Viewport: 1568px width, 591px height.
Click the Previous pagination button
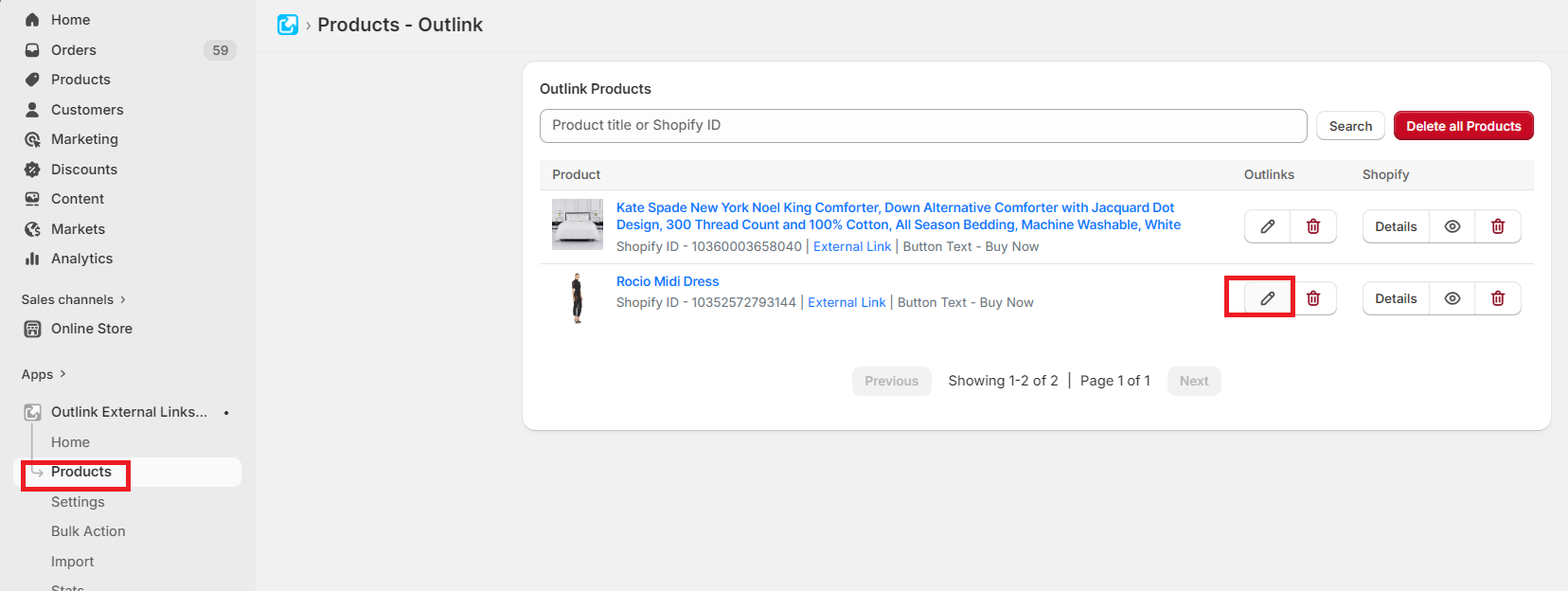tap(891, 381)
